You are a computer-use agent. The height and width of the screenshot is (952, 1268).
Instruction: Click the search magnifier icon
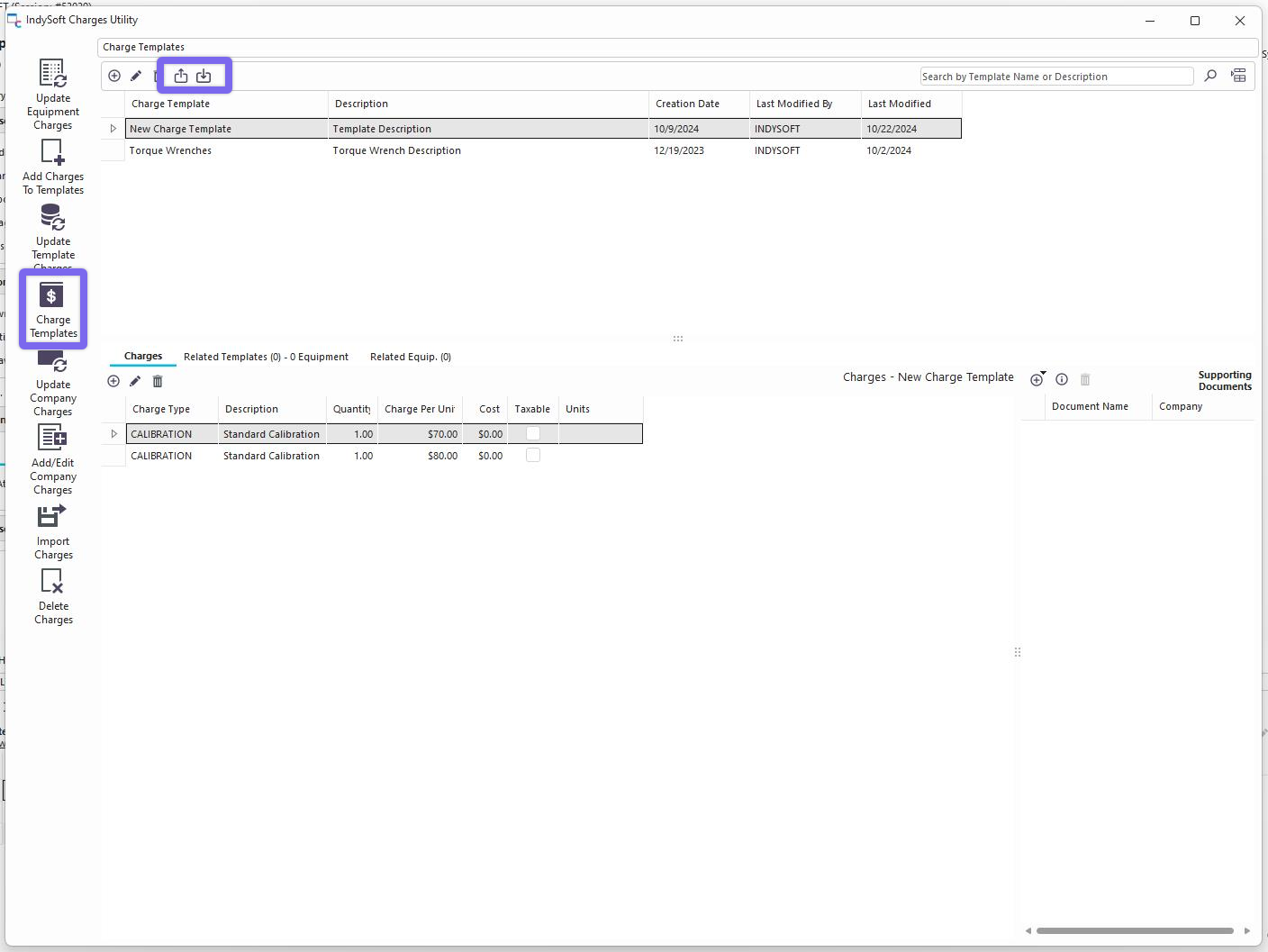pos(1210,76)
